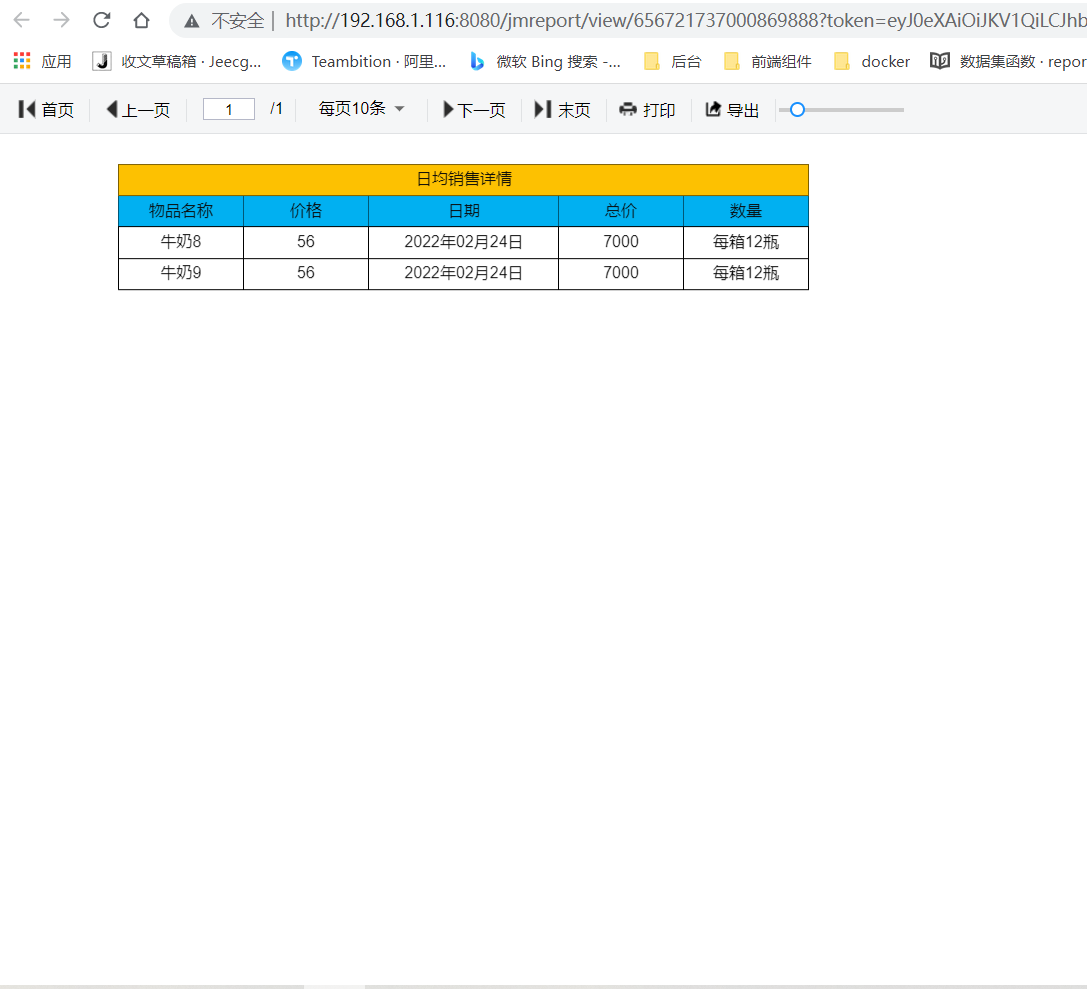Click the 总价 column header

point(620,211)
